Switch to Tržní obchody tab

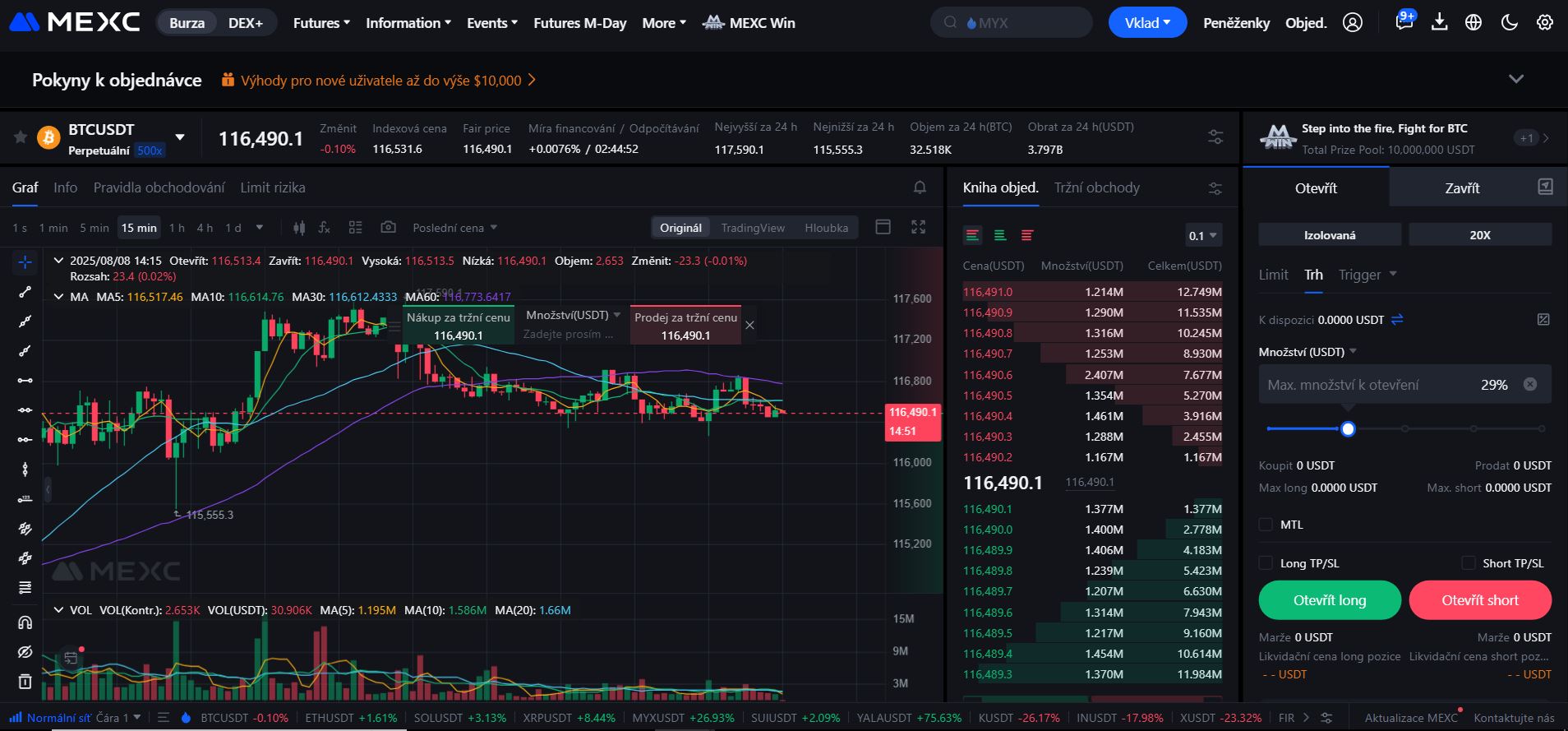(1096, 187)
